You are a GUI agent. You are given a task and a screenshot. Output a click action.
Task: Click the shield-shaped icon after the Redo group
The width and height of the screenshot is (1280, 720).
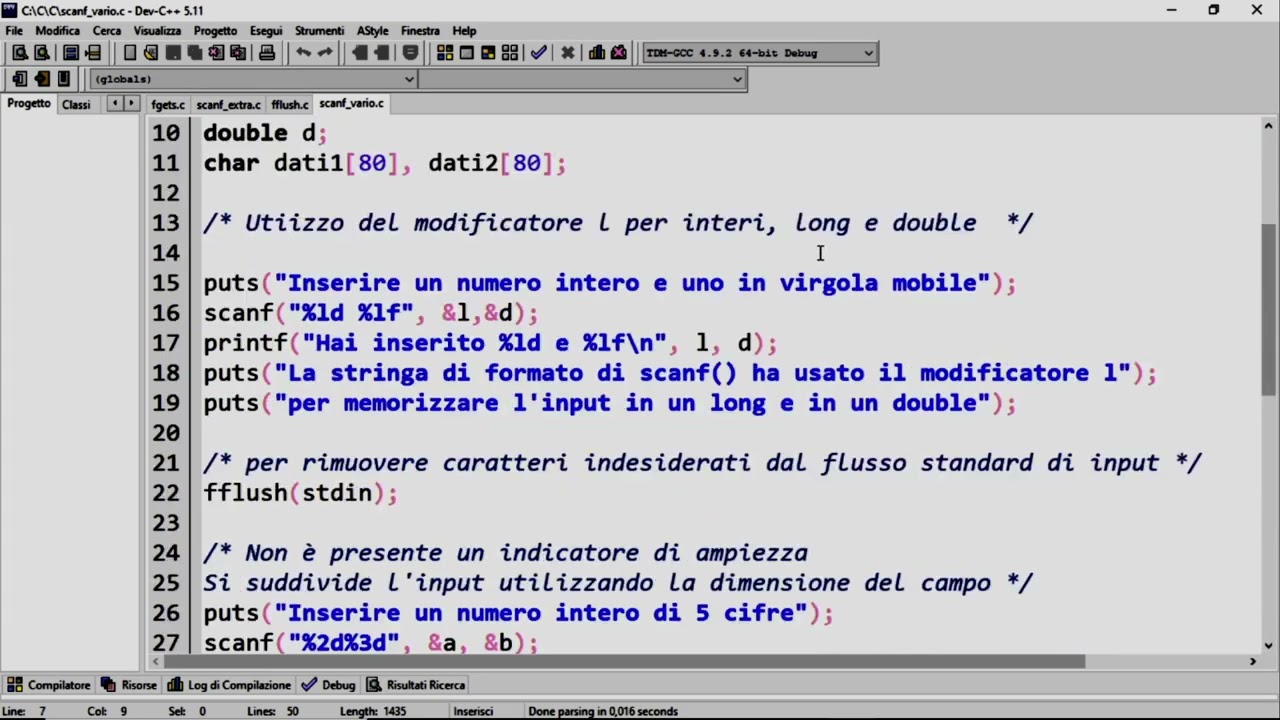(410, 53)
